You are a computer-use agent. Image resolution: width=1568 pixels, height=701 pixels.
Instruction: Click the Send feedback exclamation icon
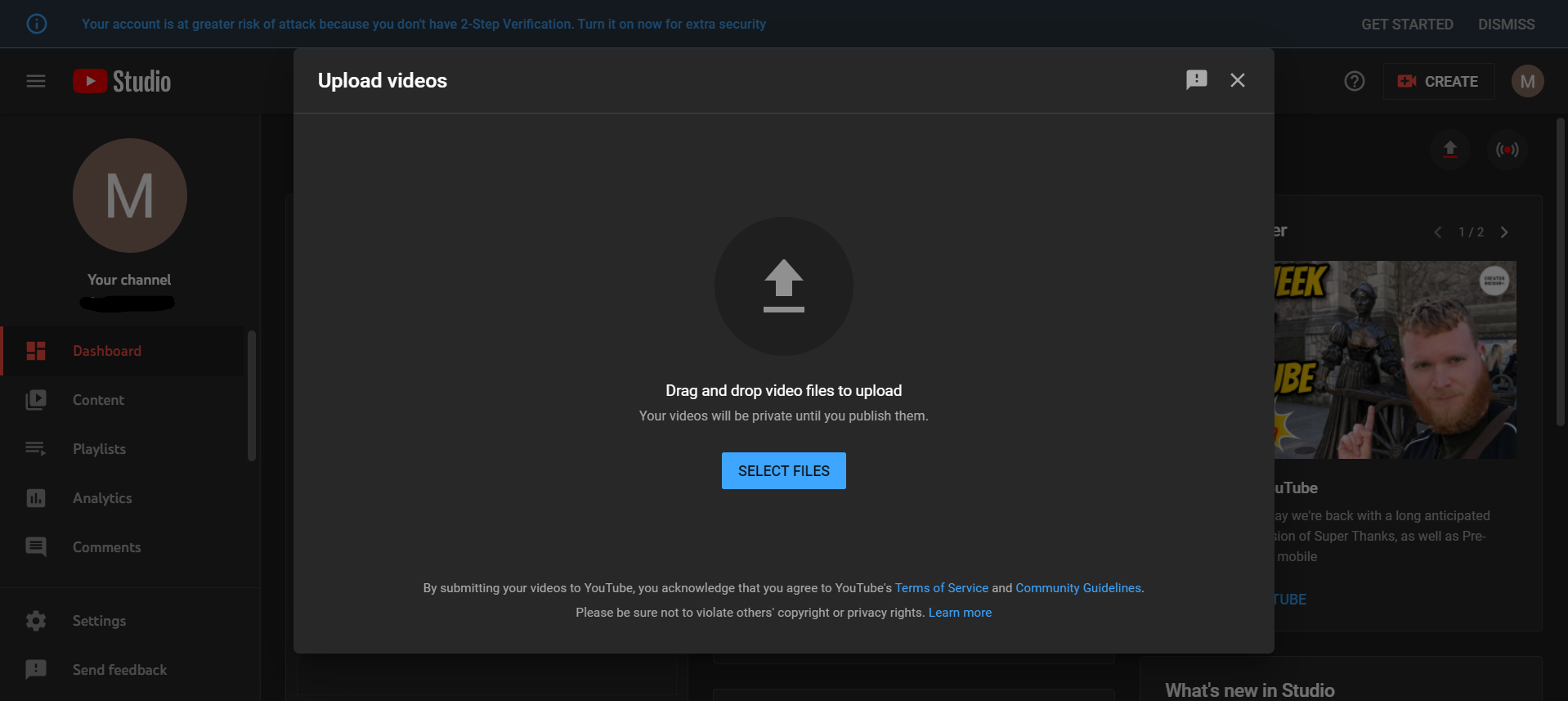click(36, 670)
